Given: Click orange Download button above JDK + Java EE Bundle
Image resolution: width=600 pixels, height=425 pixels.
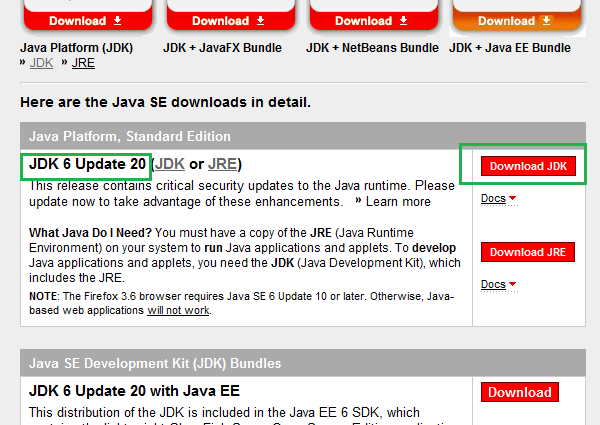Looking at the screenshot, I should (517, 20).
